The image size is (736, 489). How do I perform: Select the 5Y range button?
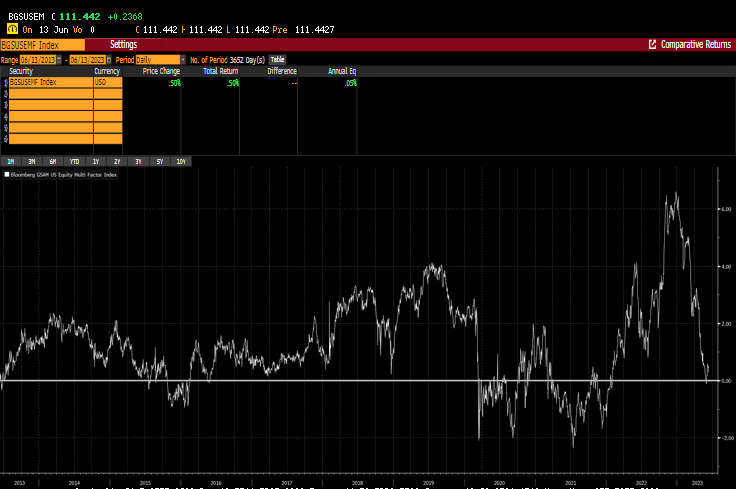[x=160, y=161]
